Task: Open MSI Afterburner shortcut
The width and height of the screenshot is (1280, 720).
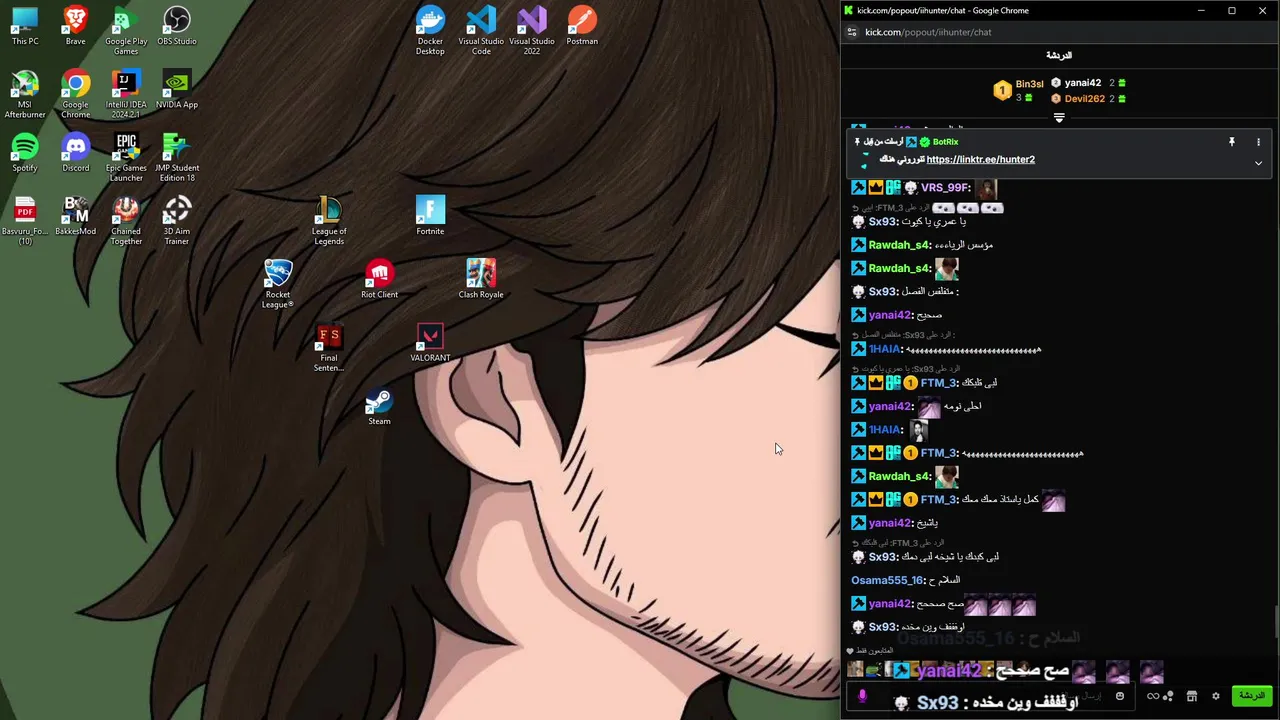Action: pyautogui.click(x=25, y=95)
